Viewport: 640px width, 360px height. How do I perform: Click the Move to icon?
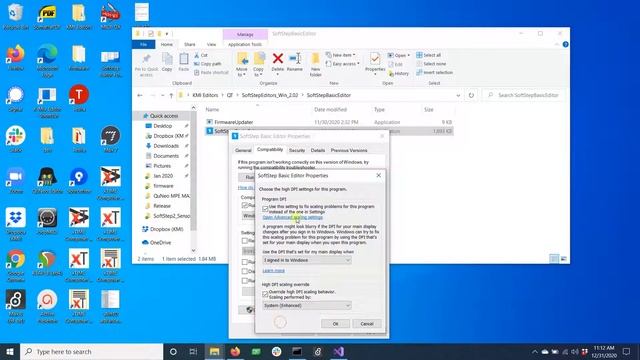(x=242, y=59)
